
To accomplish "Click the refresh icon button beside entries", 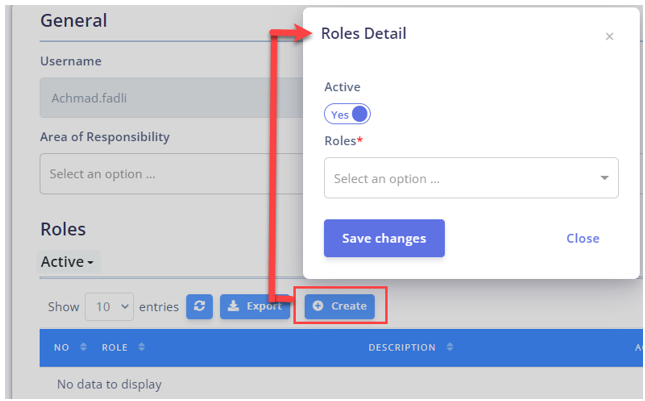I will pos(199,306).
